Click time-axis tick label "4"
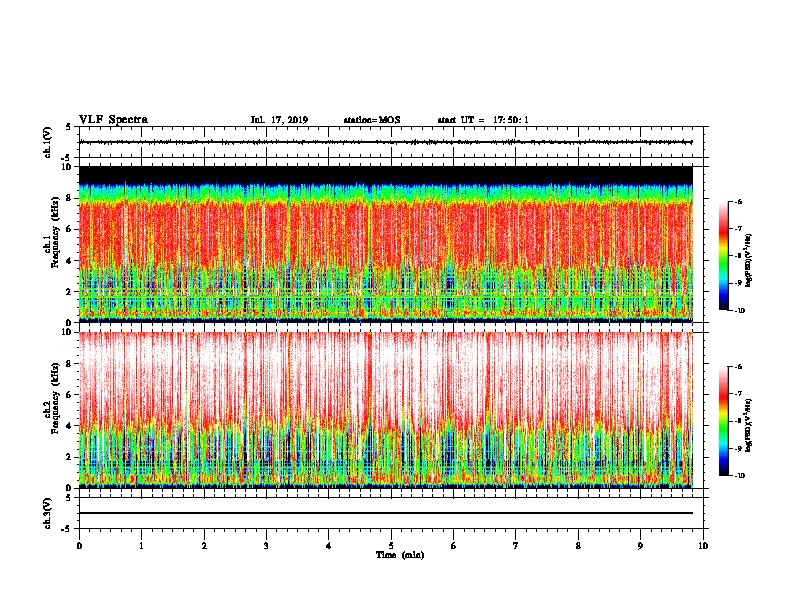792x612 pixels. [329, 546]
